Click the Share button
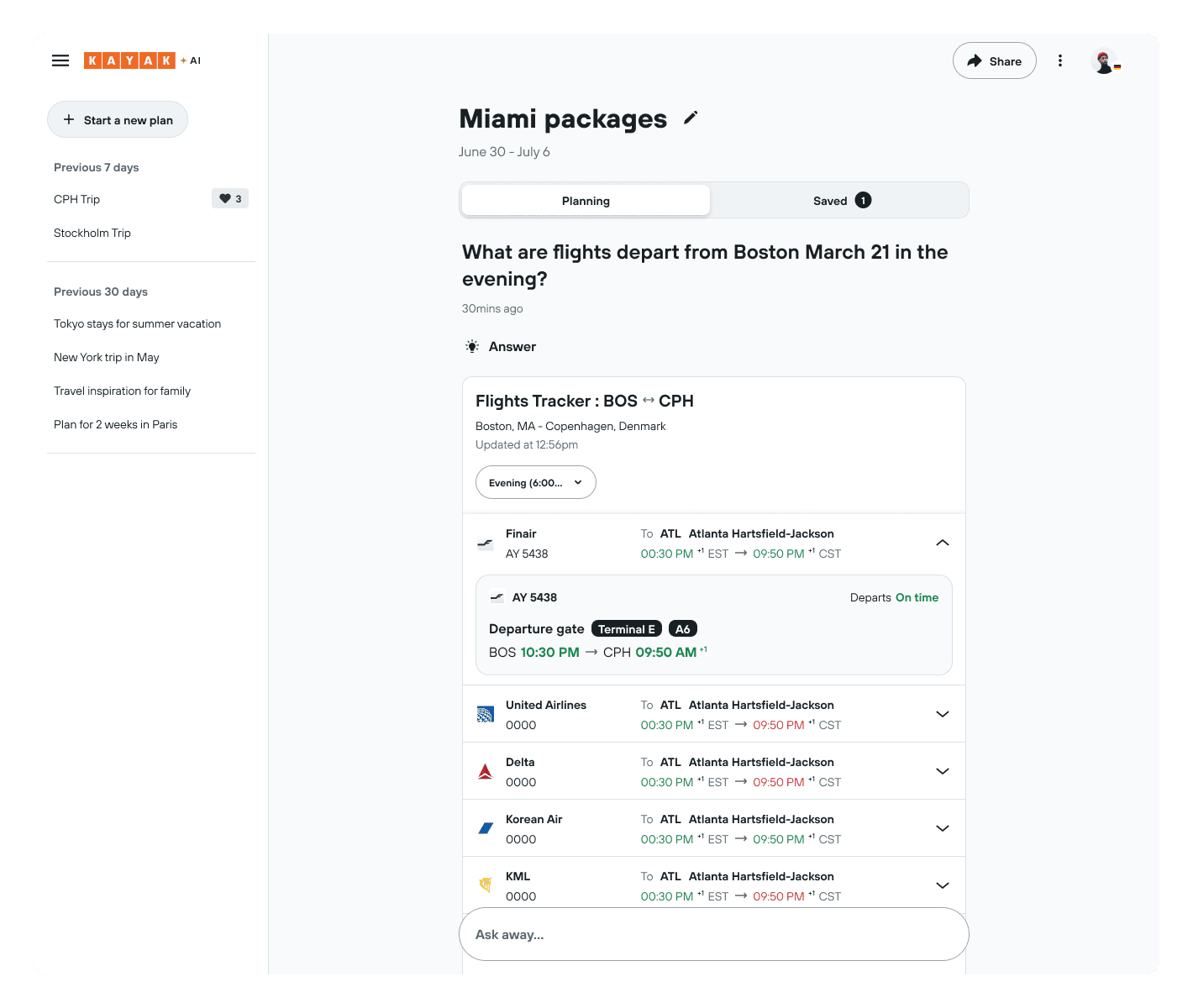The width and height of the screenshot is (1193, 1008). pos(995,60)
